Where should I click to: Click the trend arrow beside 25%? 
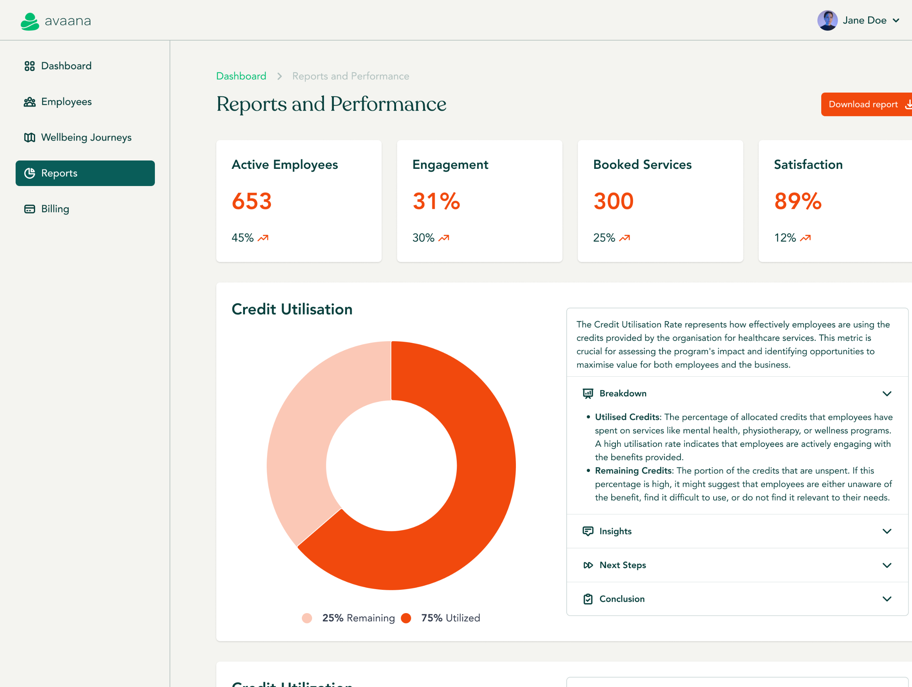pyautogui.click(x=625, y=238)
